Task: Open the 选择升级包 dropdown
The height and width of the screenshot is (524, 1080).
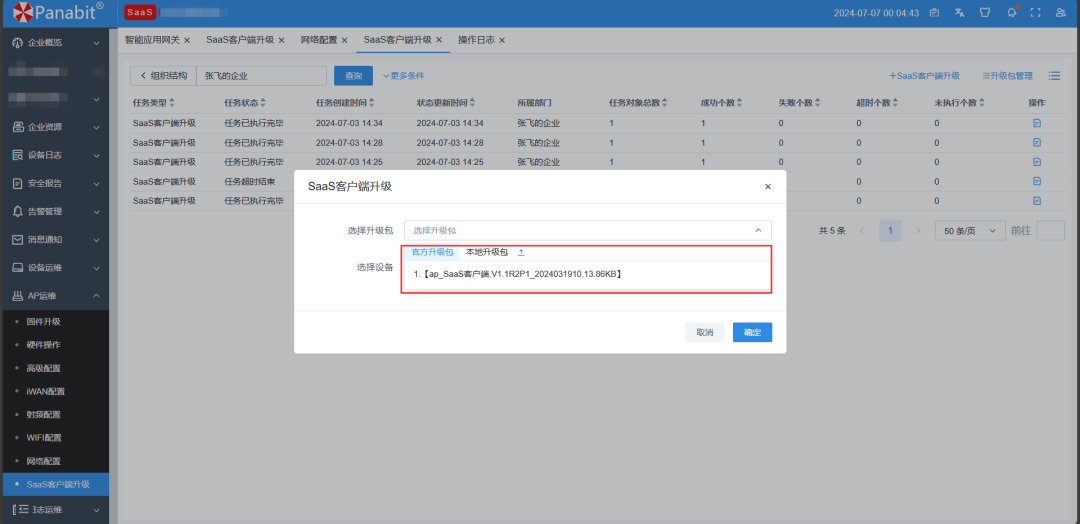Action: click(588, 230)
